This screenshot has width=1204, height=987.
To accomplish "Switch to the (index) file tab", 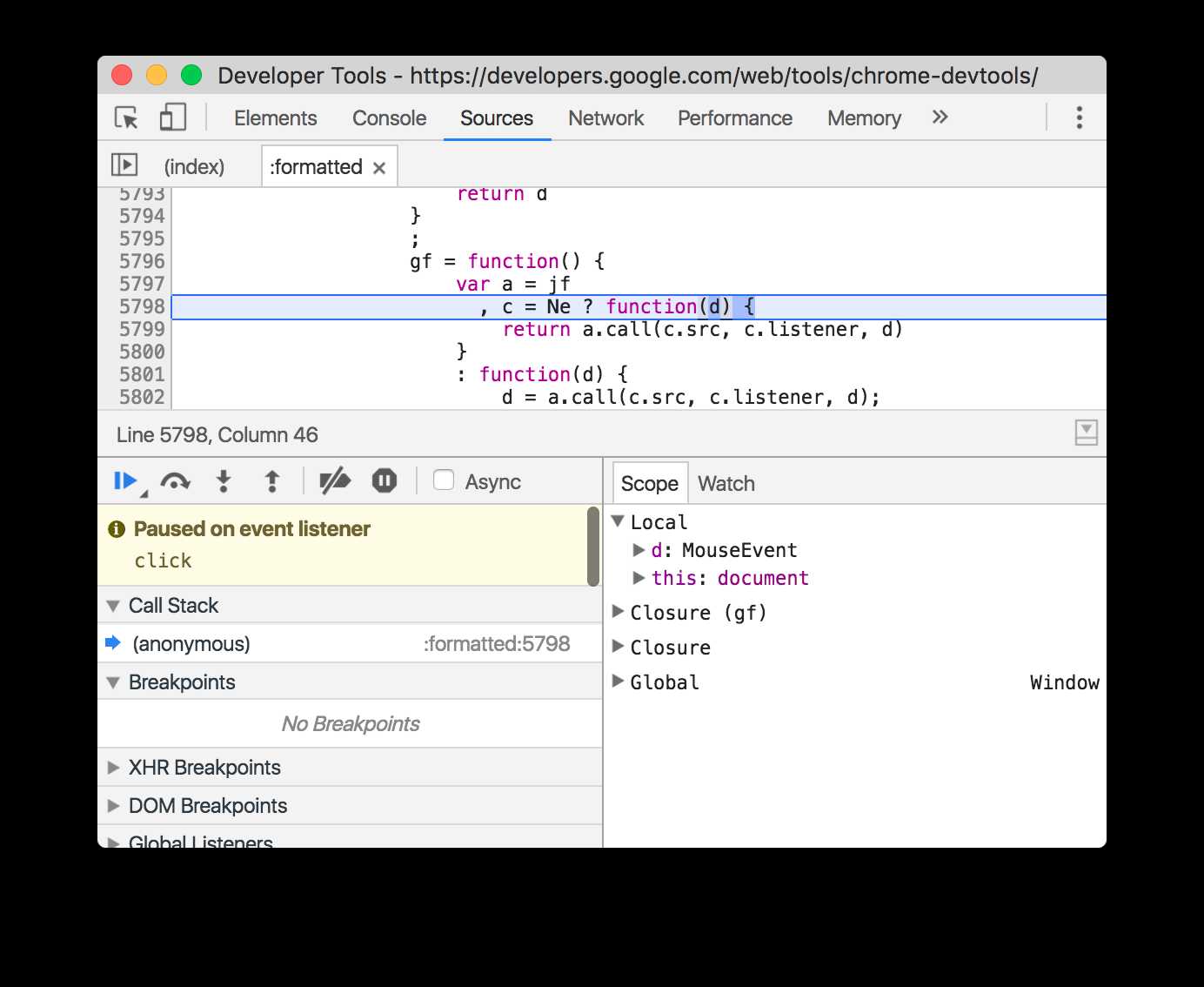I will 194,166.
